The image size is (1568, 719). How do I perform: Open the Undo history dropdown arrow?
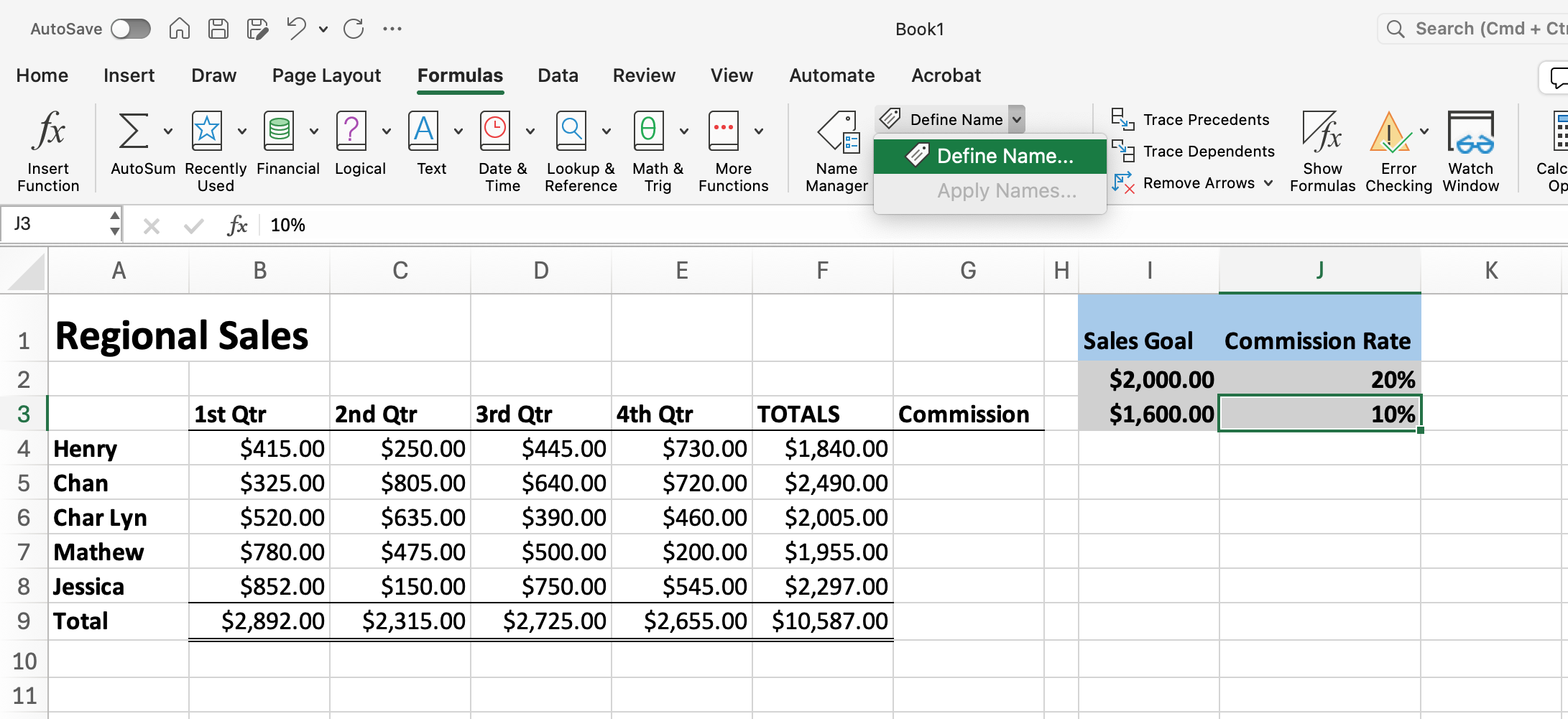click(x=323, y=29)
